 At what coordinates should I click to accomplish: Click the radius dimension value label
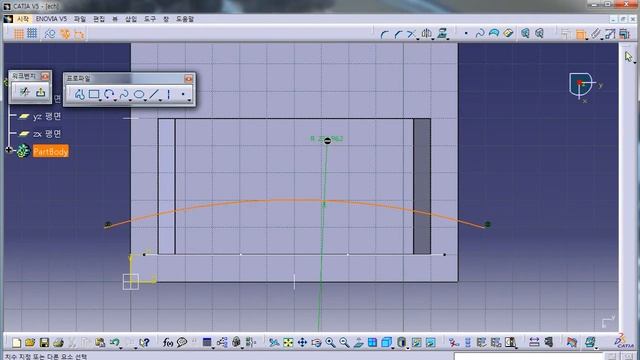(327, 139)
